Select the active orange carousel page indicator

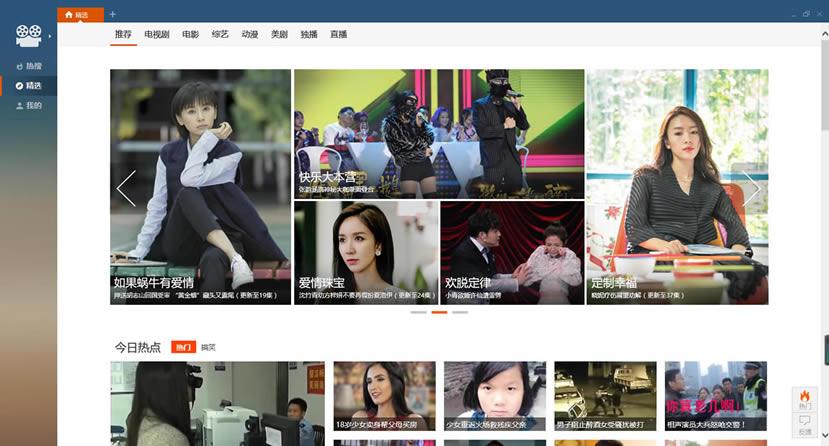[x=439, y=312]
